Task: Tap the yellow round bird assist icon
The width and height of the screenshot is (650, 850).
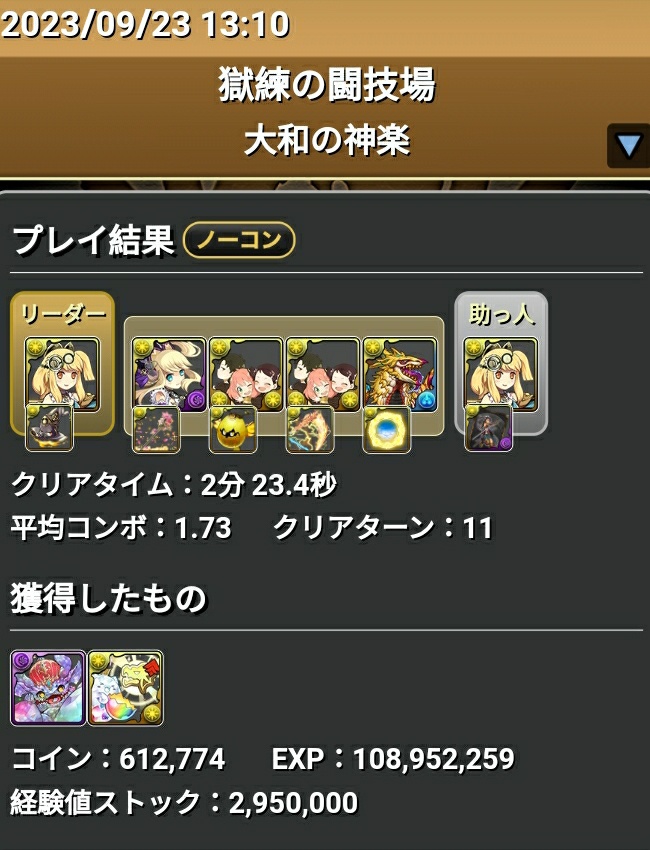Action: 233,429
